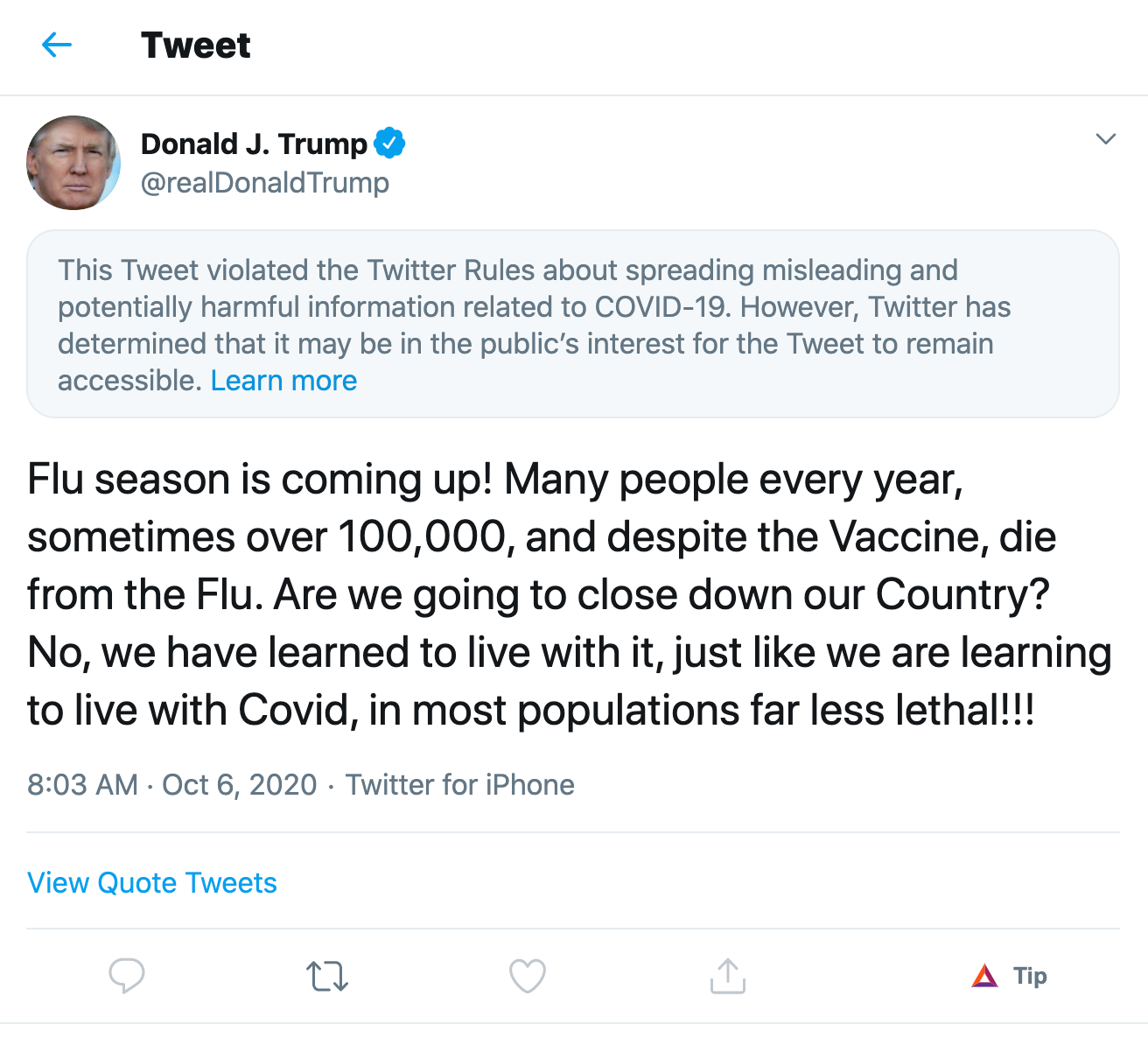Check the blue verified badge
The width and height of the screenshot is (1148, 1059).
(x=389, y=143)
